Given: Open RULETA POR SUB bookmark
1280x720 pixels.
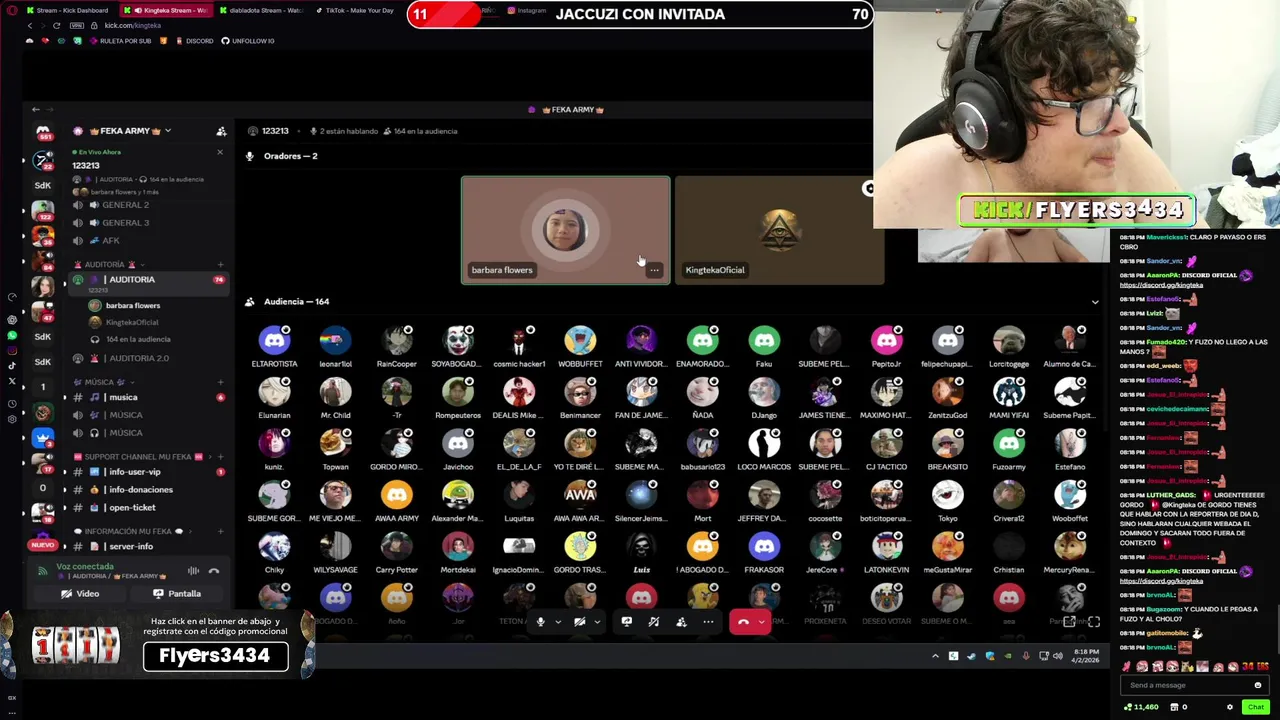Looking at the screenshot, I should 120,41.
